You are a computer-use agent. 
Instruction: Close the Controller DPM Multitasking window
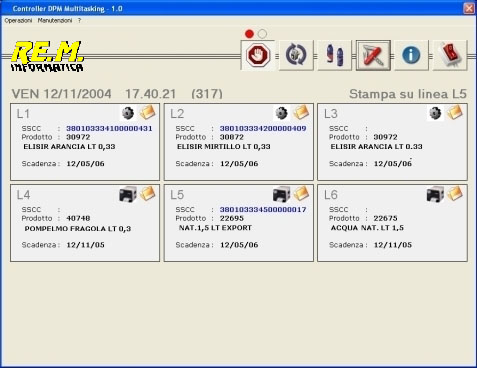469,8
